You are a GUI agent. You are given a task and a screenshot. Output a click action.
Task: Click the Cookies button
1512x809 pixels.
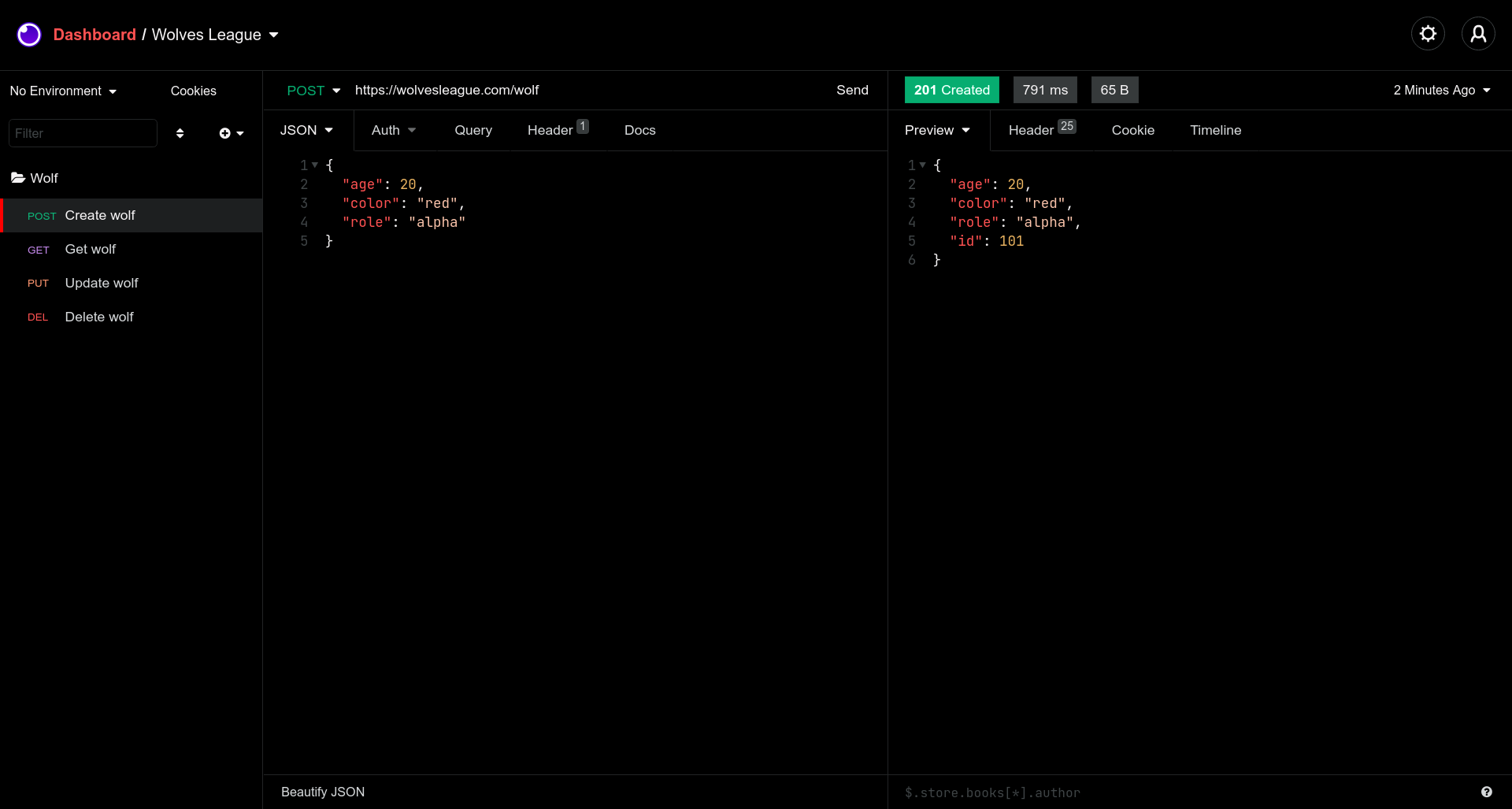194,91
